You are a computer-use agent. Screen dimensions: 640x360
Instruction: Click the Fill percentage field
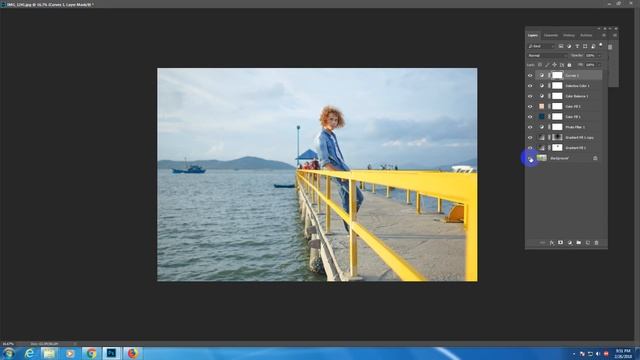[590, 65]
